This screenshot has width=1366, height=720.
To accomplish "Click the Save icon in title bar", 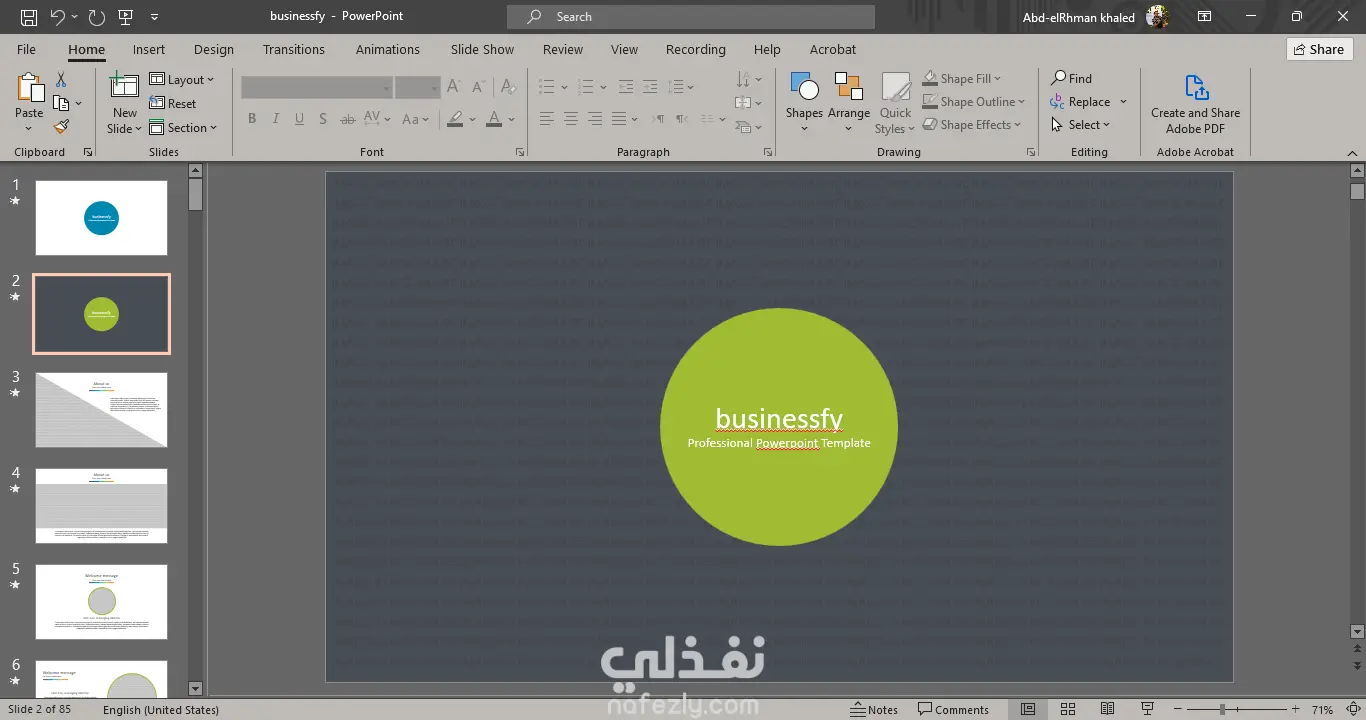I will (29, 17).
